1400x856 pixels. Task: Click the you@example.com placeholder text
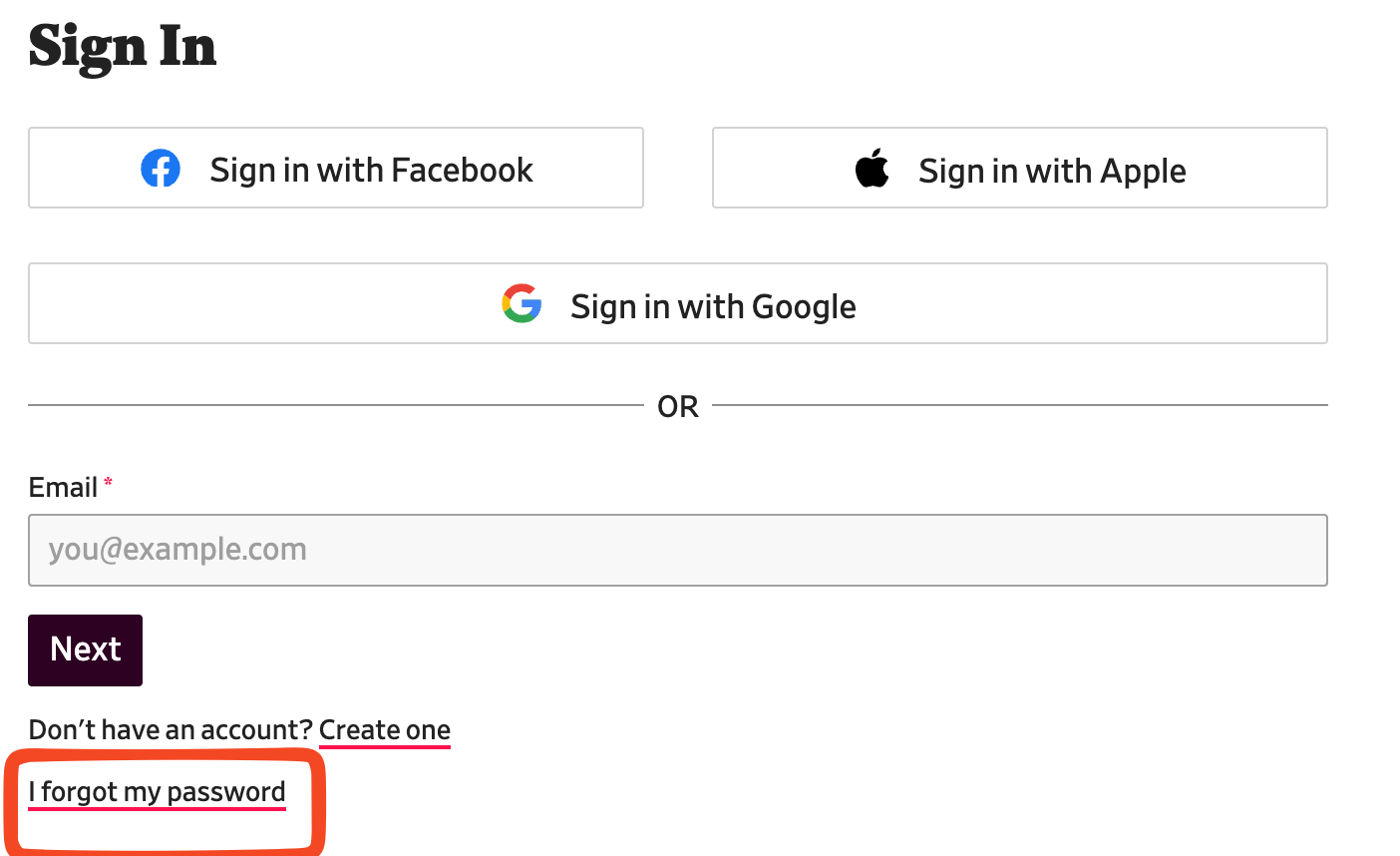[177, 550]
